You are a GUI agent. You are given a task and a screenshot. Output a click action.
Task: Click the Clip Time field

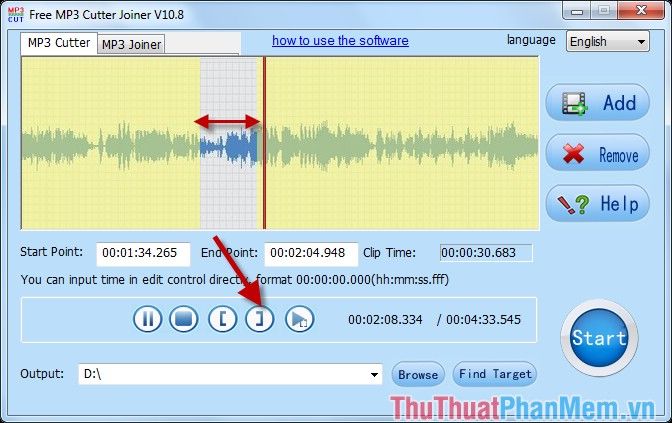(x=486, y=253)
